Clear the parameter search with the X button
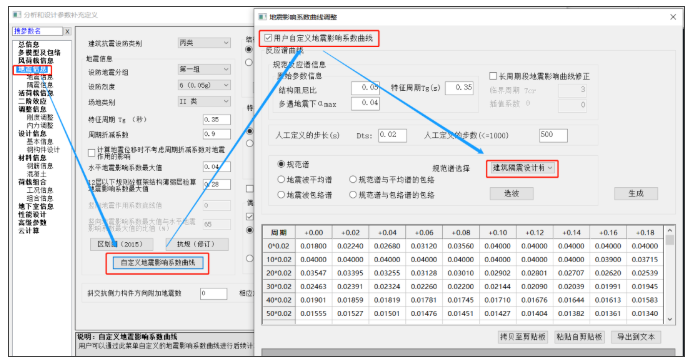691x363 pixels. 67,31
